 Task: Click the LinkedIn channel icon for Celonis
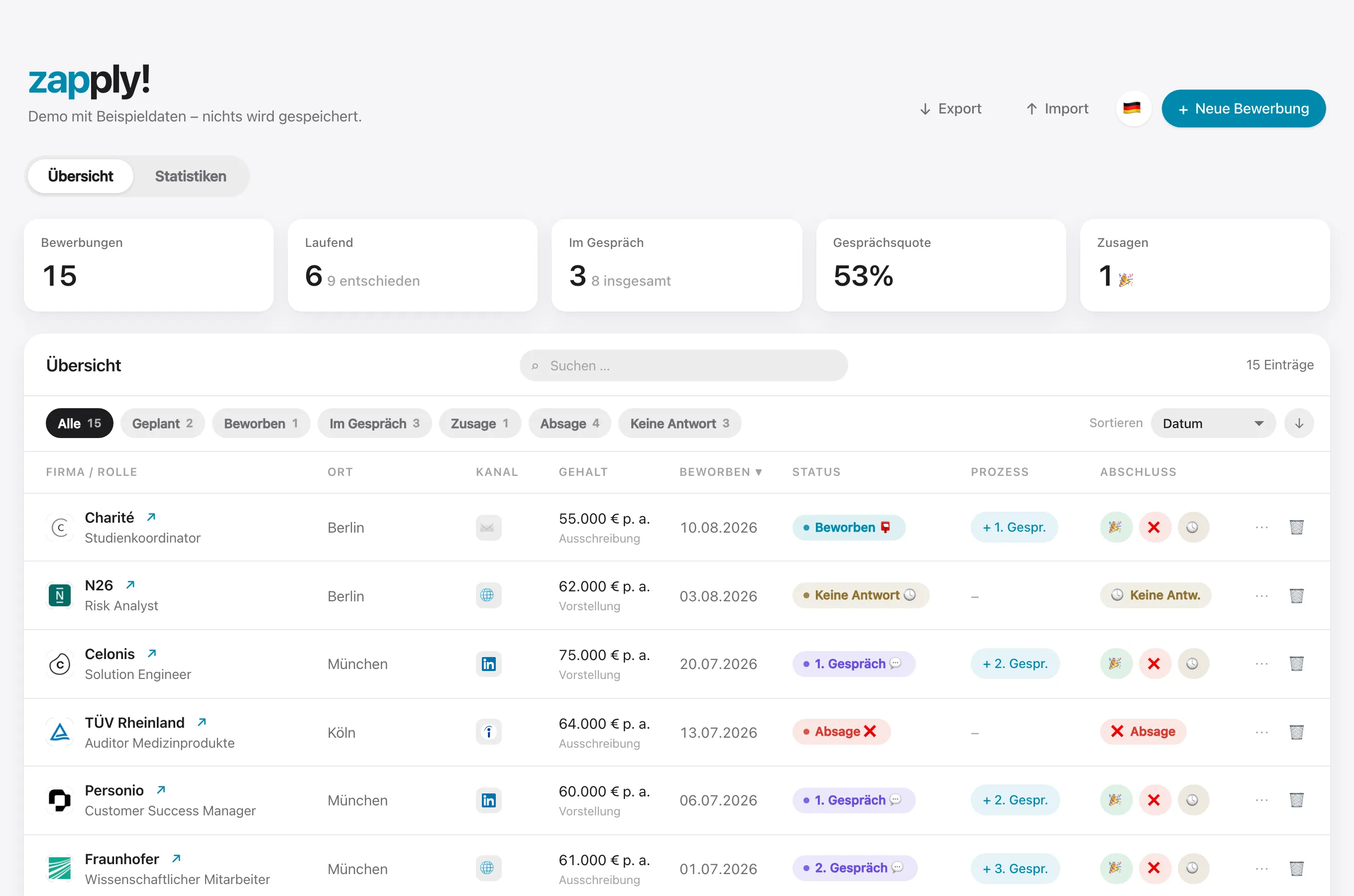[488, 664]
